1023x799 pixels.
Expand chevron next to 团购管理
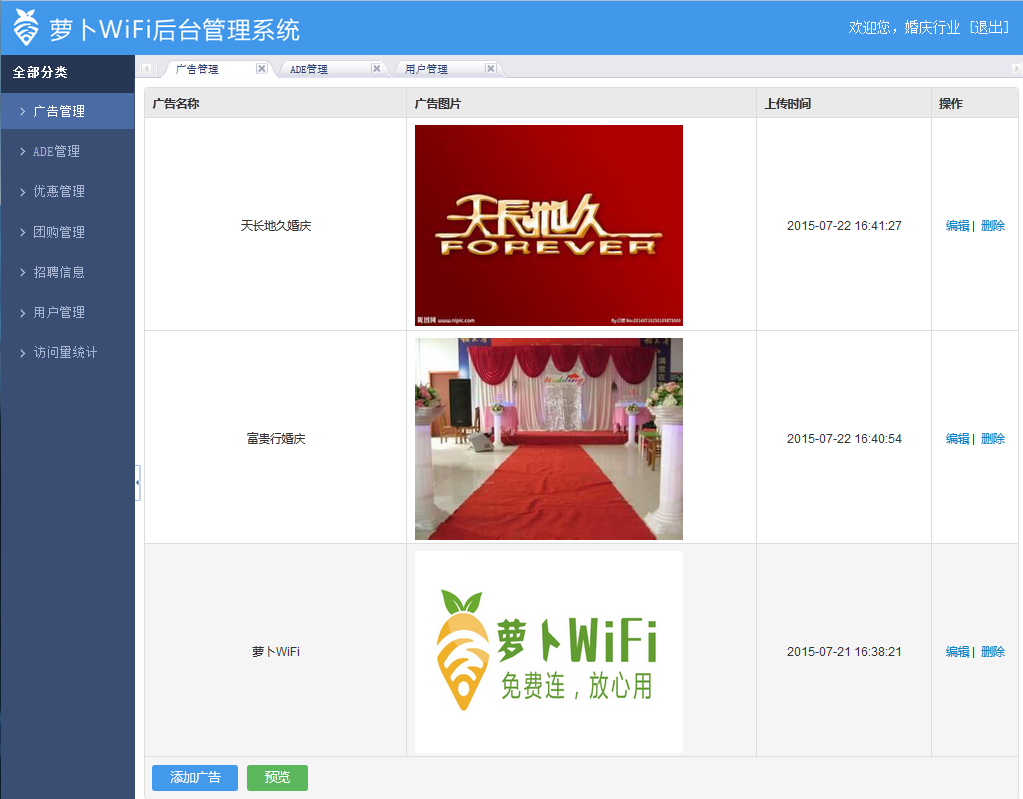click(x=23, y=232)
